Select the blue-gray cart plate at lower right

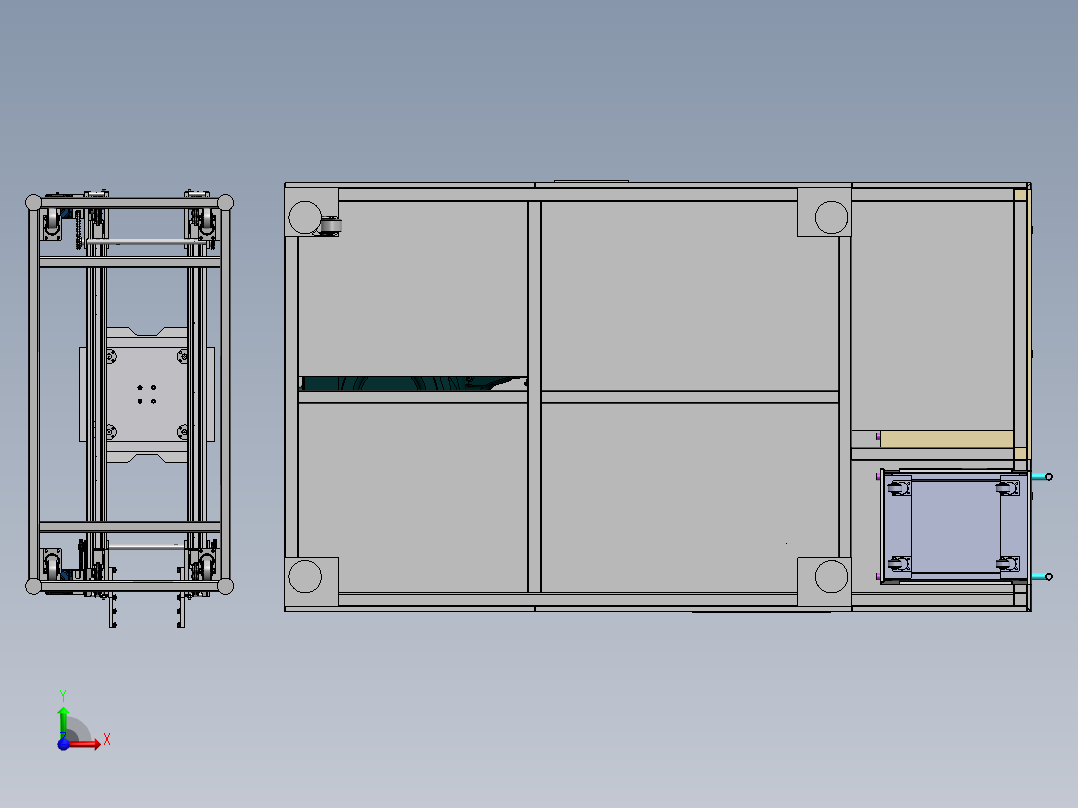click(x=956, y=527)
